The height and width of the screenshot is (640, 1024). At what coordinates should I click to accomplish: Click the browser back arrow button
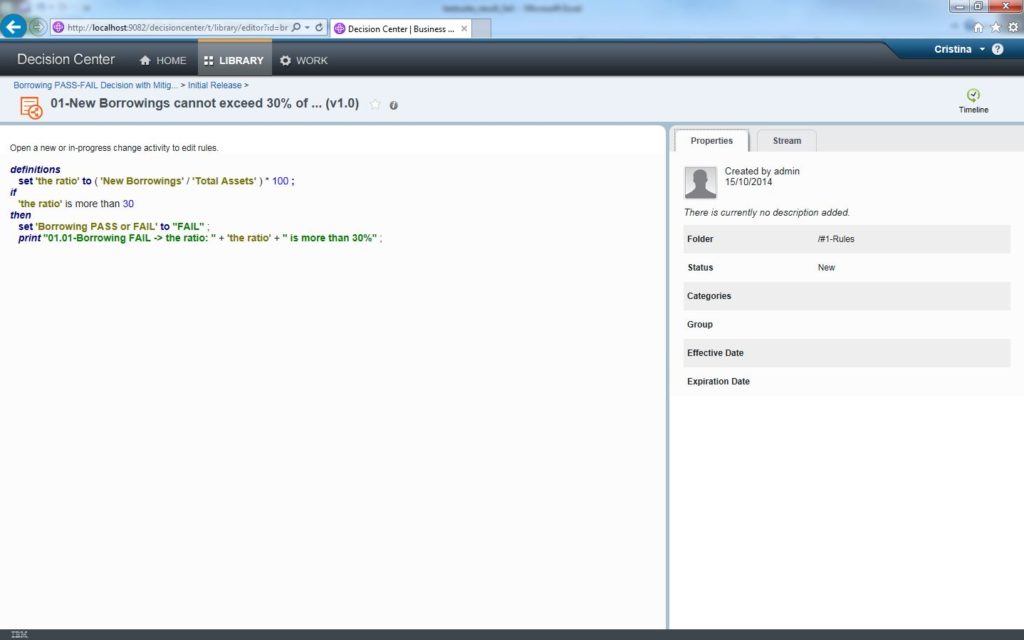tap(14, 27)
